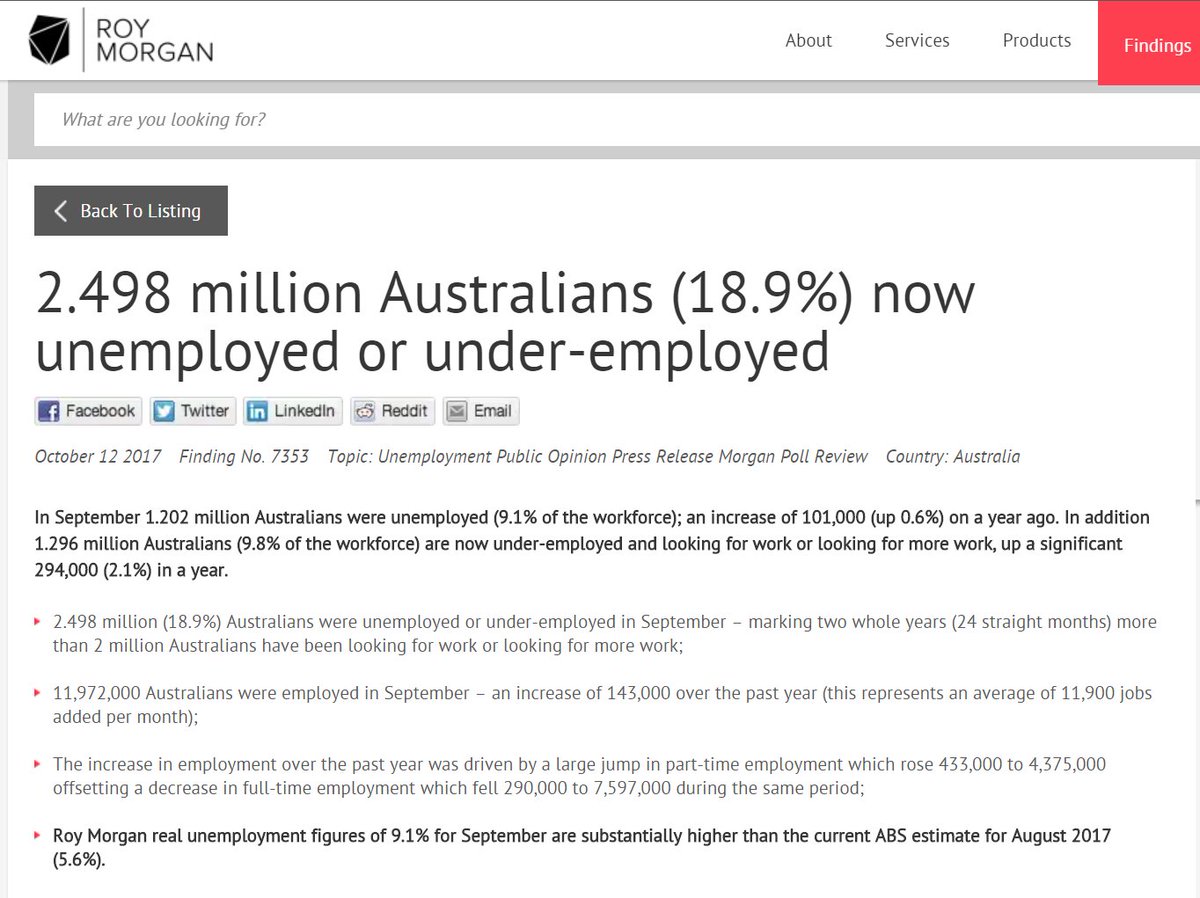Click the Roy Morgan logo

tap(120, 40)
